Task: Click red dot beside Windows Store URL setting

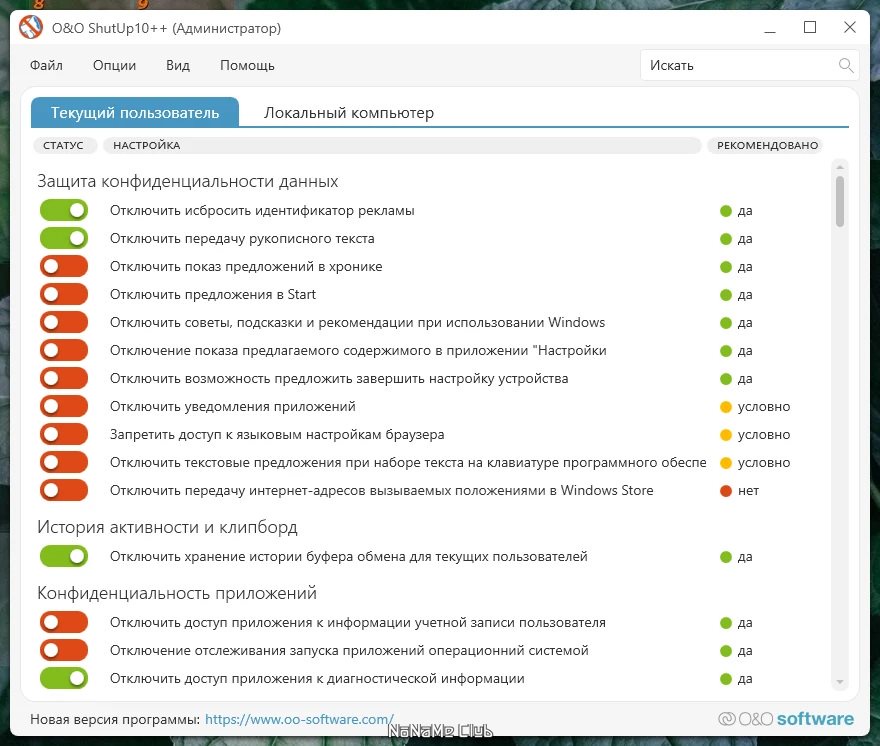Action: point(726,491)
